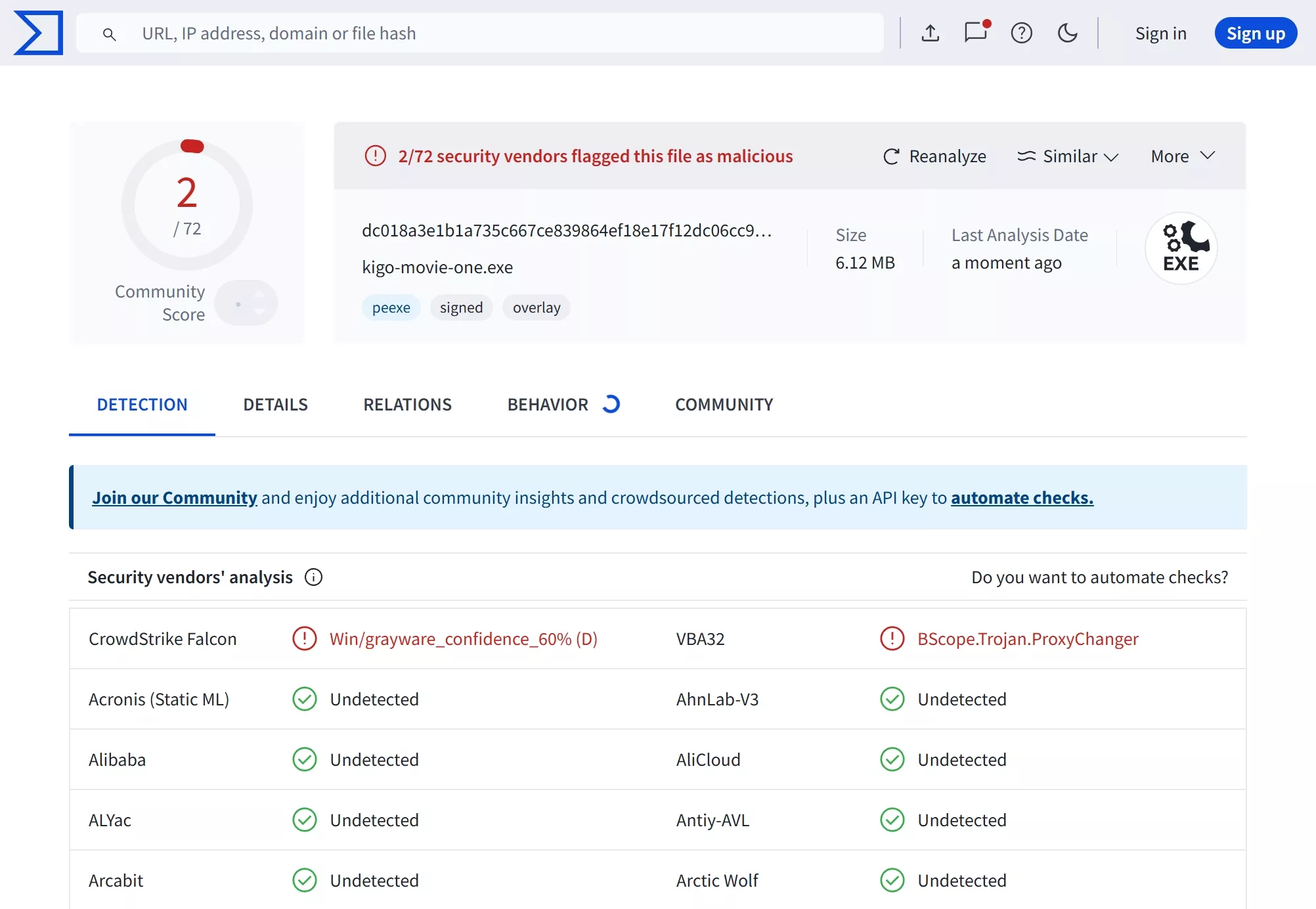Image resolution: width=1316 pixels, height=909 pixels.
Task: Toggle dark mode moon icon
Action: pyautogui.click(x=1067, y=33)
